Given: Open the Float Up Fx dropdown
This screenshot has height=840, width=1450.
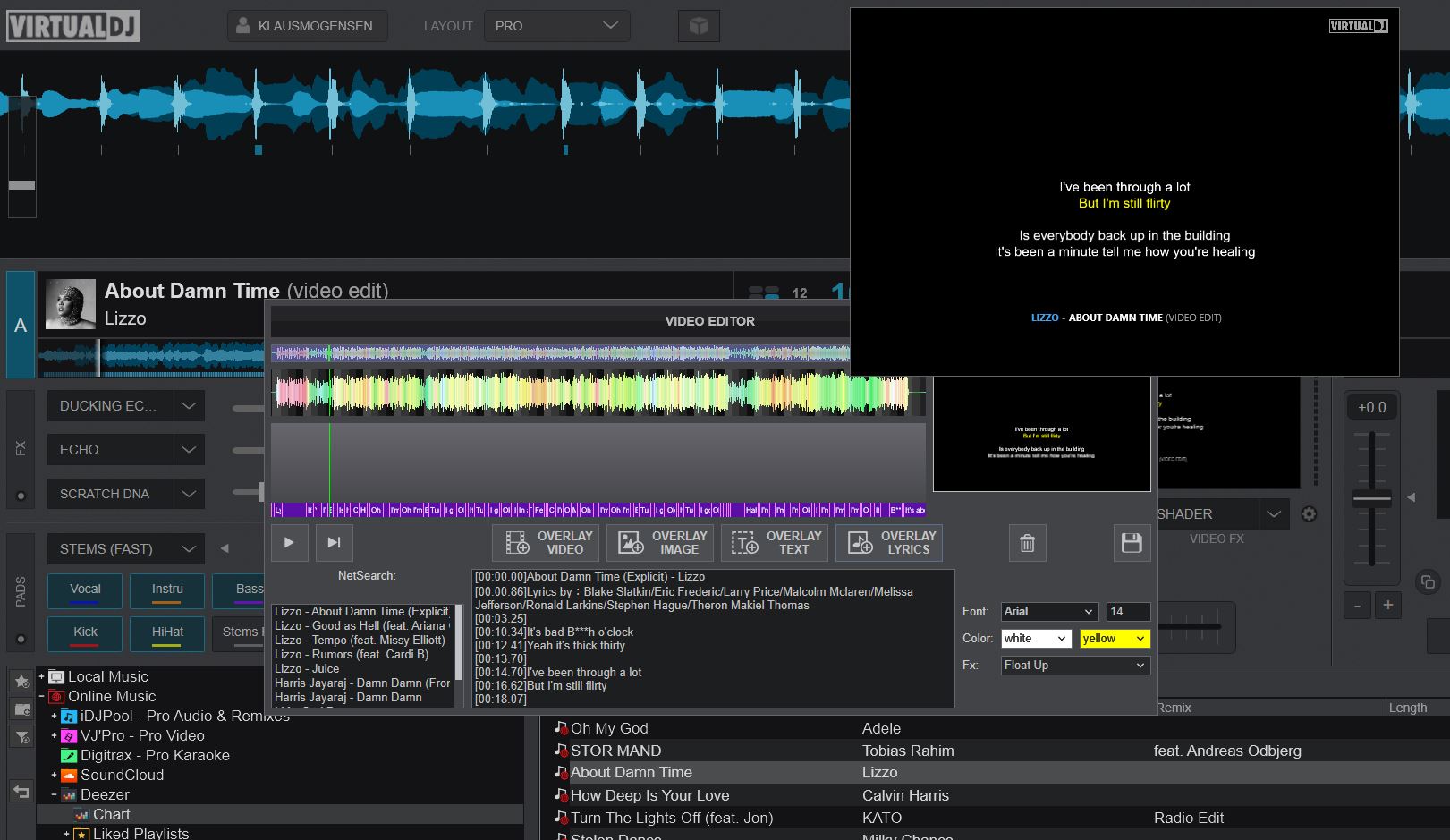Looking at the screenshot, I should (x=1076, y=666).
